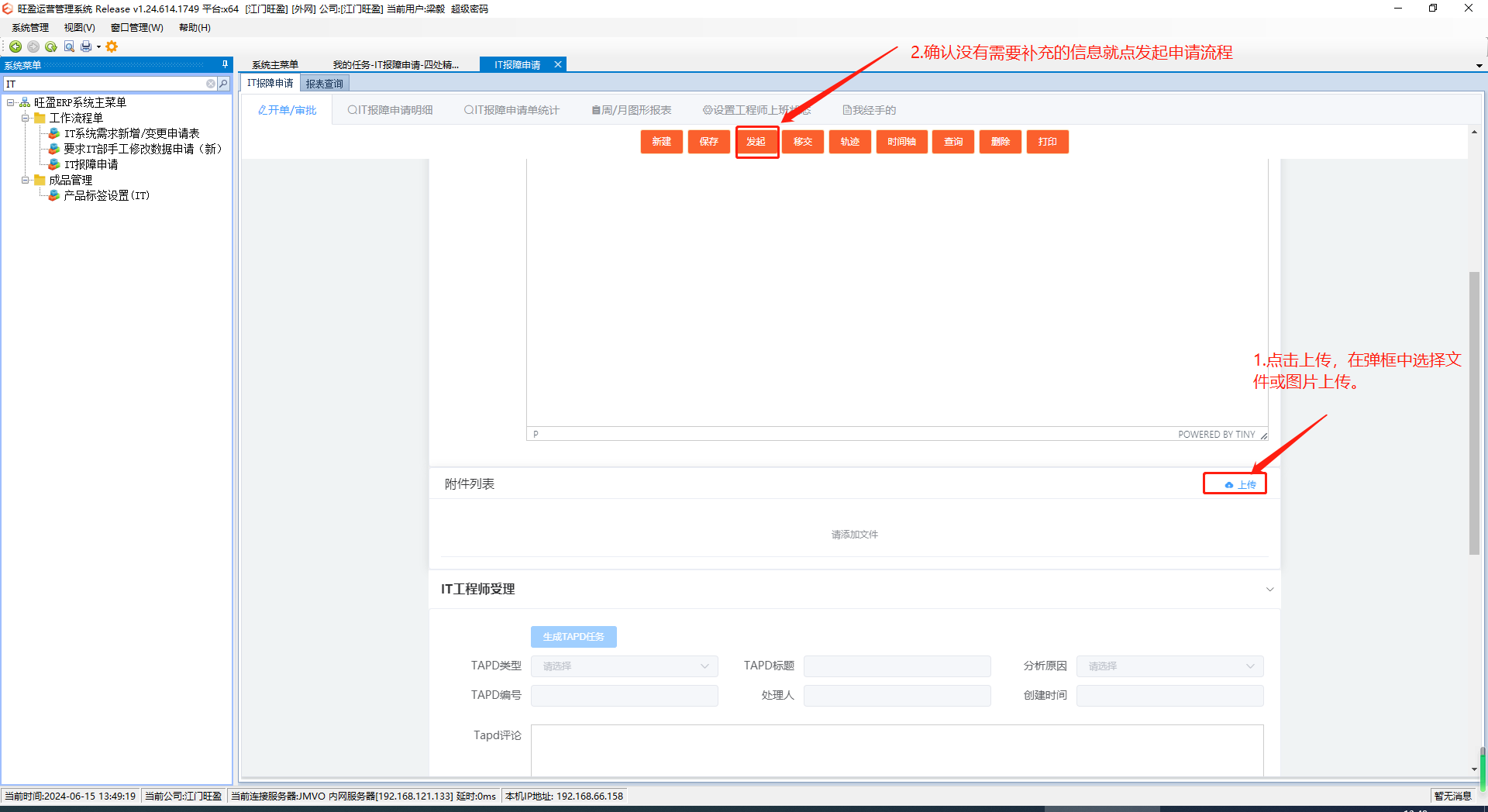Click the 轨迹 button
Screen dimensions: 1488x812
[850, 142]
